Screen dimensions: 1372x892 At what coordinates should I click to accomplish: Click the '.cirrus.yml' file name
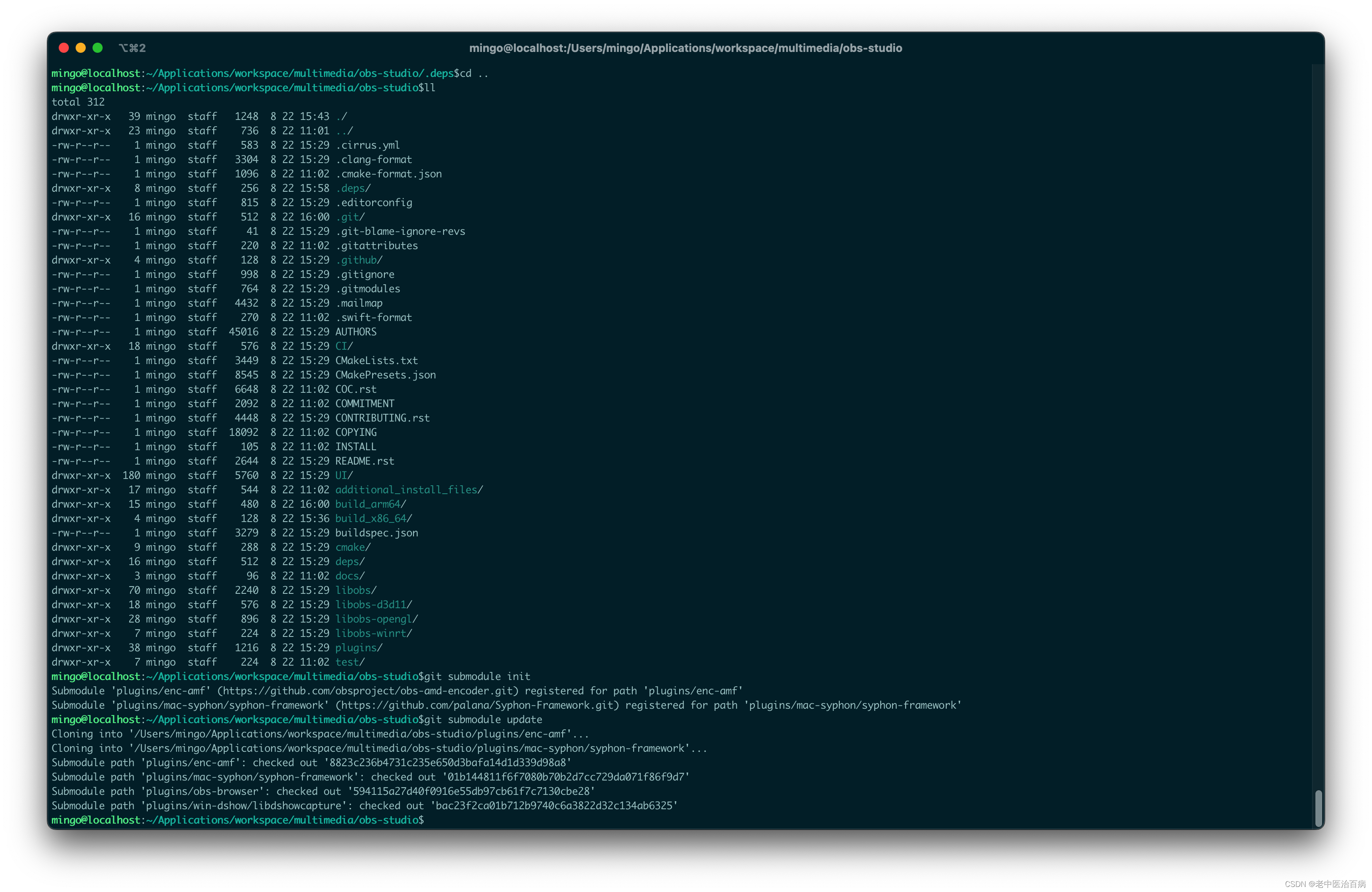(x=368, y=145)
